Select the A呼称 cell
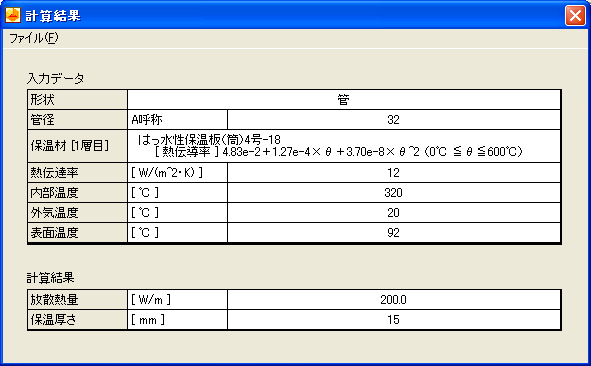The width and height of the screenshot is (591, 366). coord(178,120)
